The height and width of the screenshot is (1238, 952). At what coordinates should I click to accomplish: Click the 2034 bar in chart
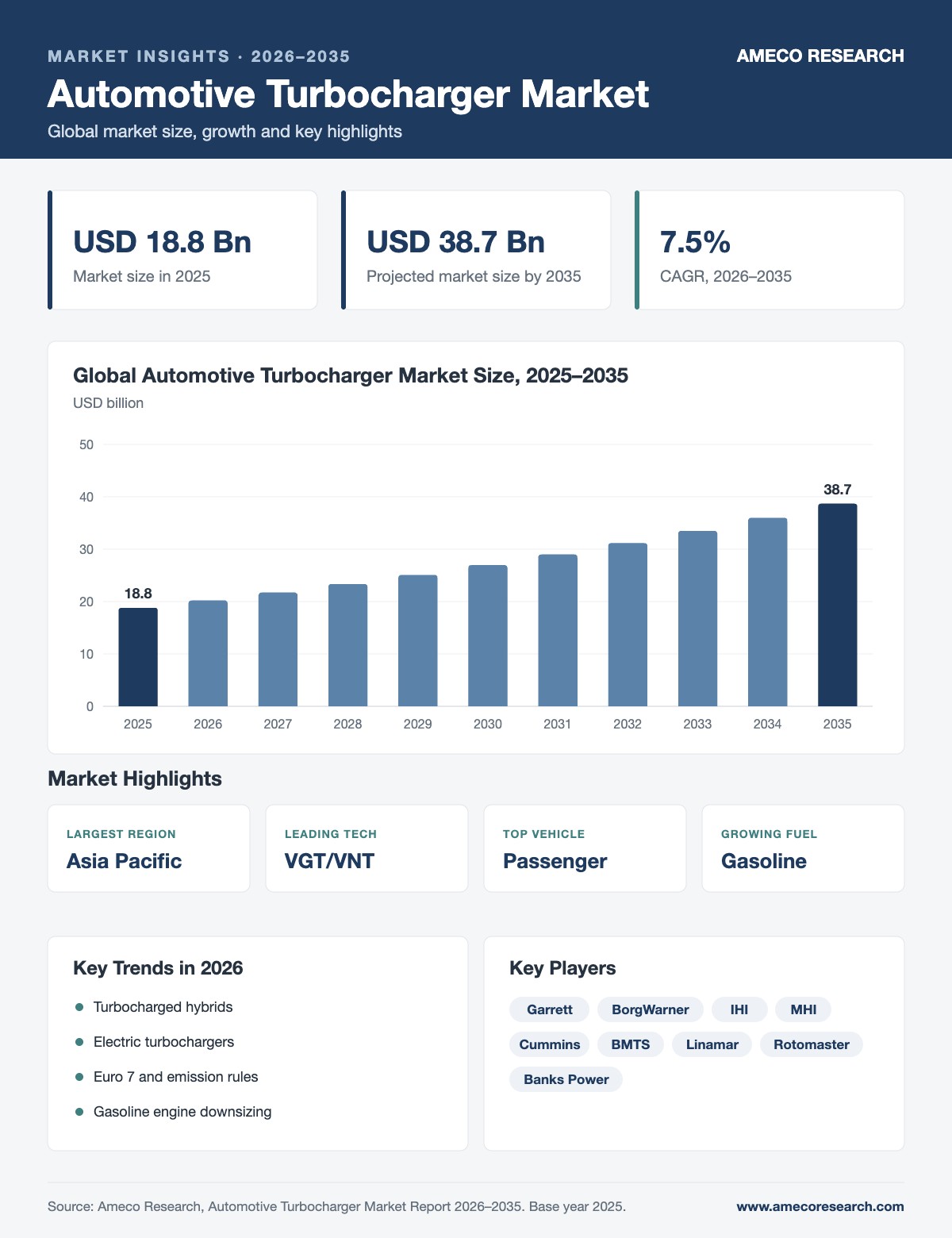click(x=767, y=612)
